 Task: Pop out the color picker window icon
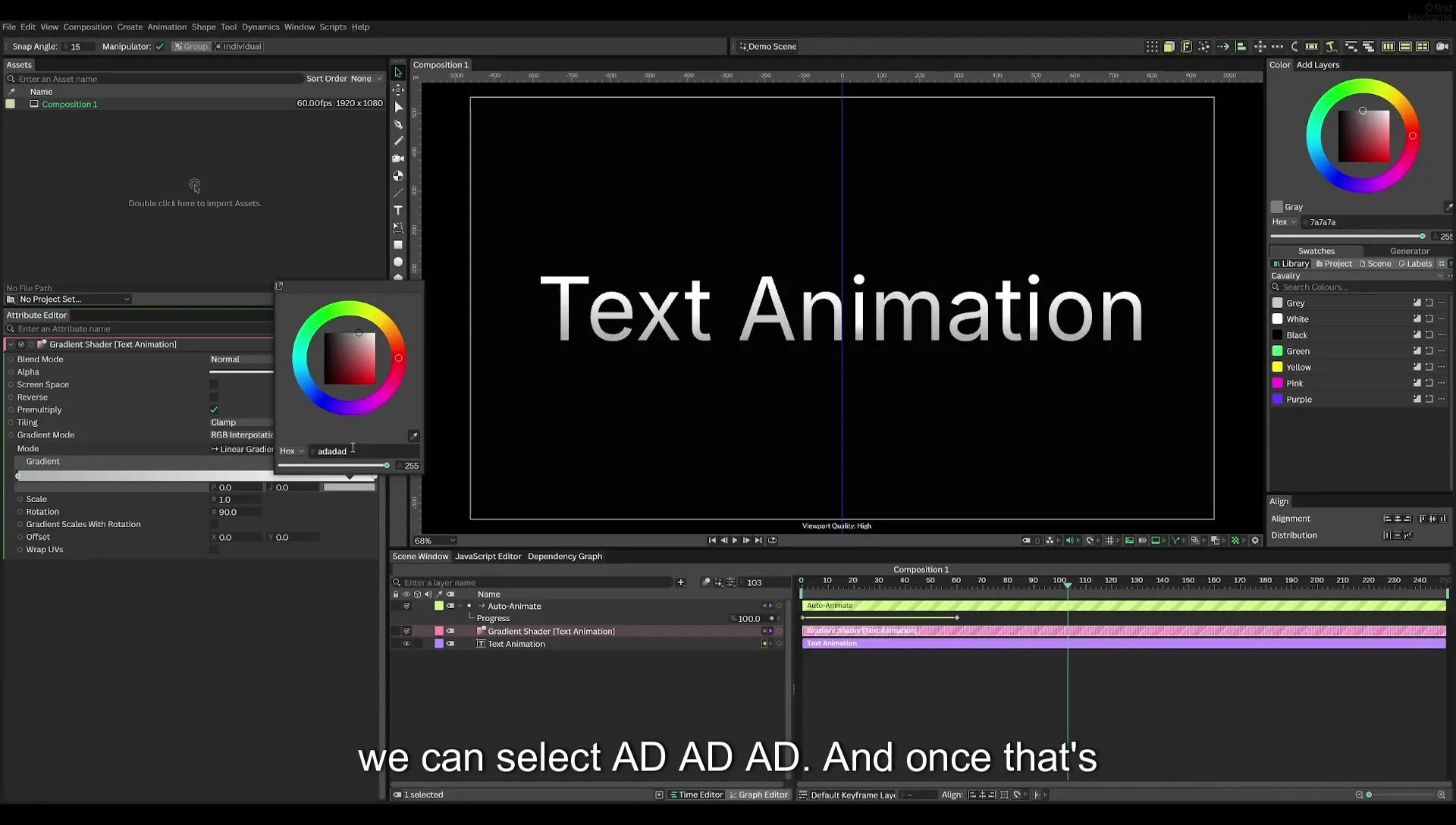tap(279, 286)
